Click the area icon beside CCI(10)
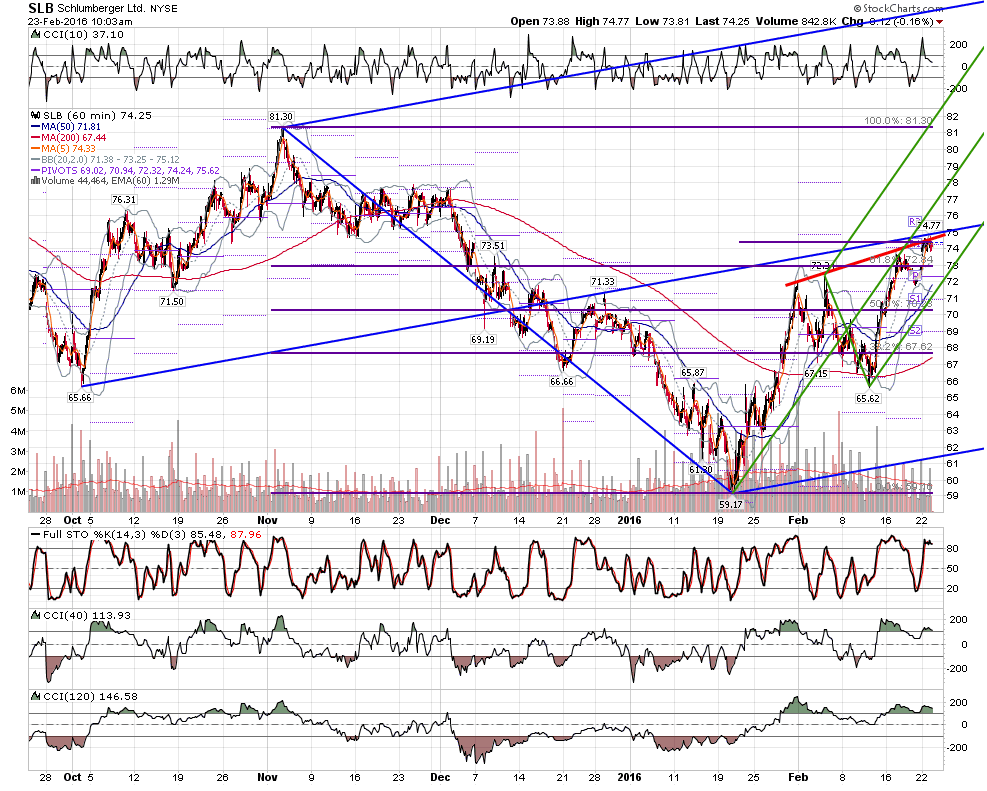987x791 pixels. point(36,35)
